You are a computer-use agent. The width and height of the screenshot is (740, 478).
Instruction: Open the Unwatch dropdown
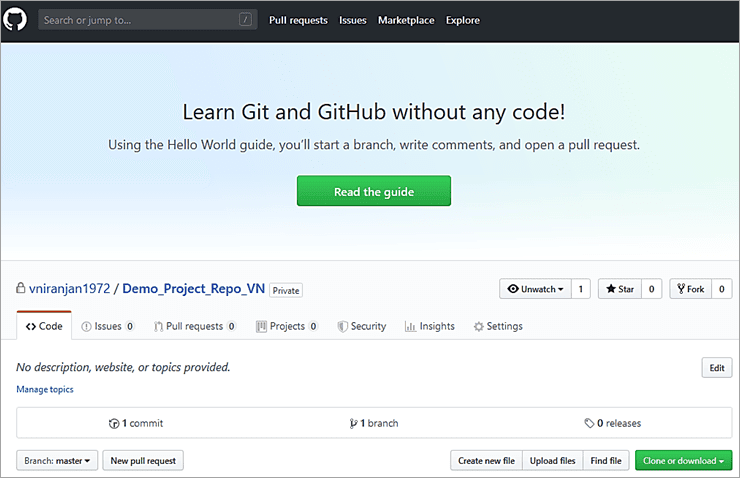536,289
